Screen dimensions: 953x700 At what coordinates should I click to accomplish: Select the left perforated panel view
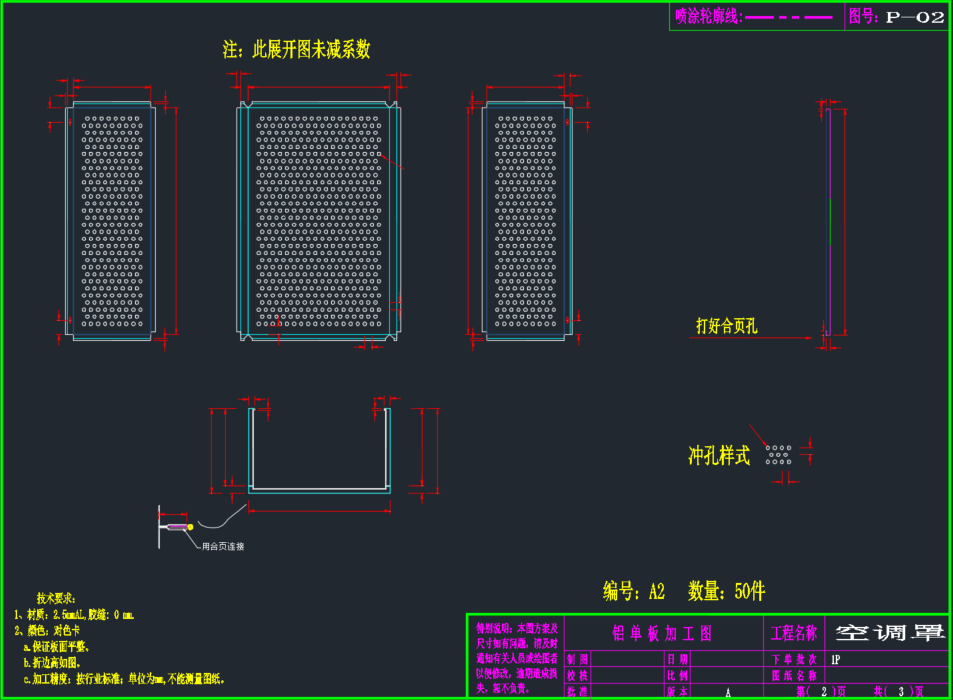(x=116, y=221)
